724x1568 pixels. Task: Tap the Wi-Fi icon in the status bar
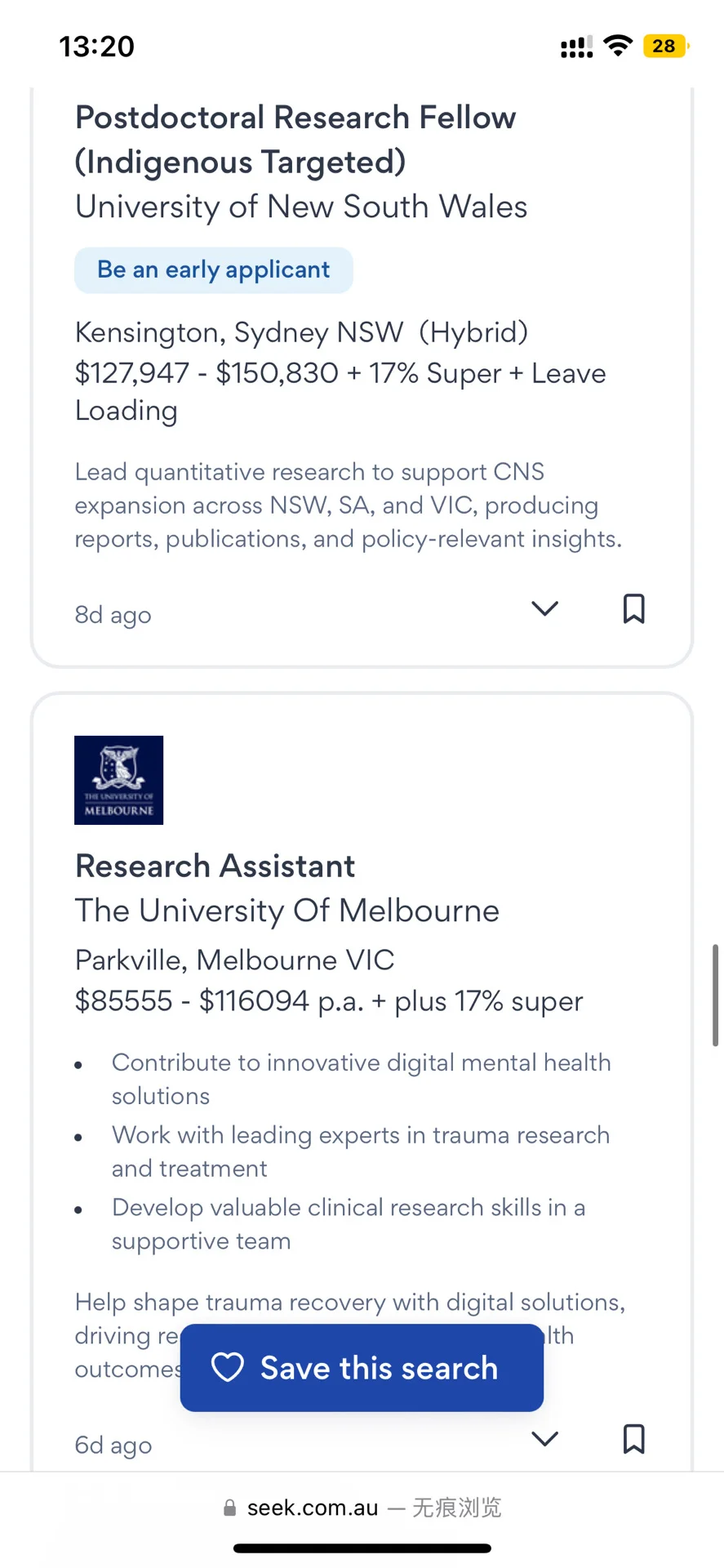coord(619,46)
